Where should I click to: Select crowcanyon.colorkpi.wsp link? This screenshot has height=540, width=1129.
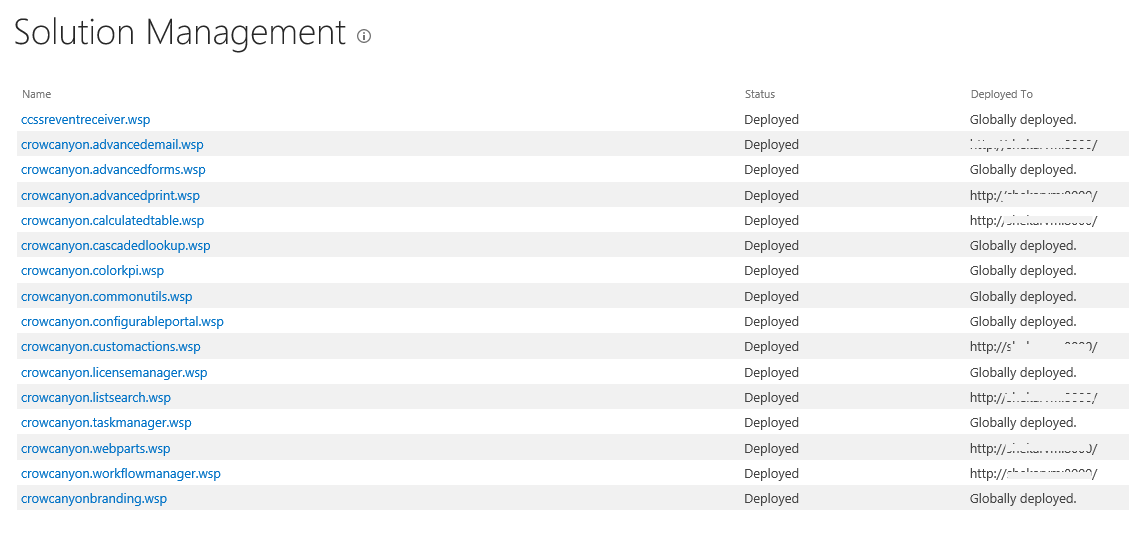tap(92, 271)
